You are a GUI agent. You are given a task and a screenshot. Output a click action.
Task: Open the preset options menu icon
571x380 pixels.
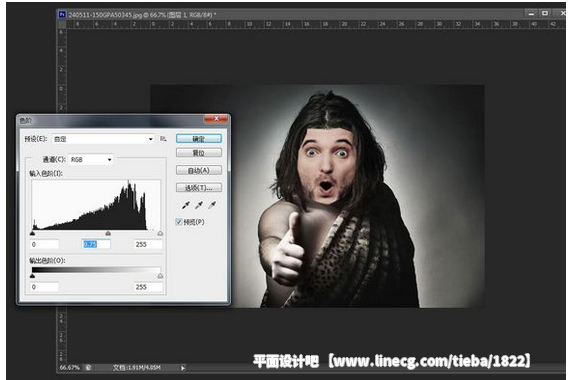coord(163,139)
